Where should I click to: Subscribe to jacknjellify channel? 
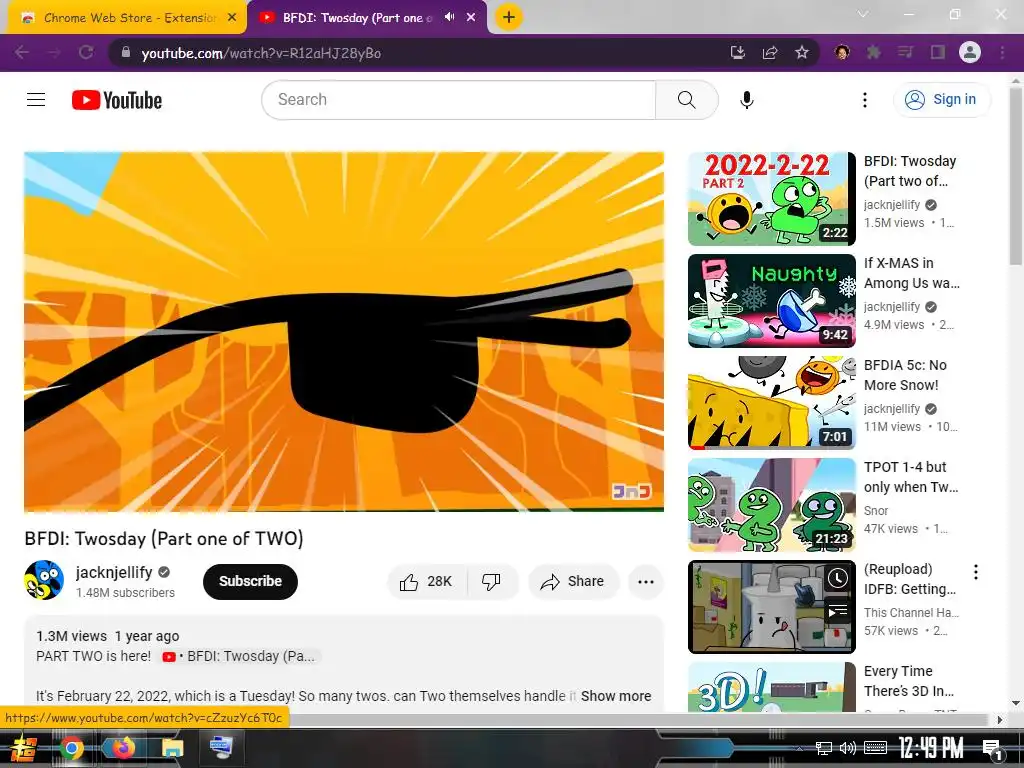(x=250, y=581)
